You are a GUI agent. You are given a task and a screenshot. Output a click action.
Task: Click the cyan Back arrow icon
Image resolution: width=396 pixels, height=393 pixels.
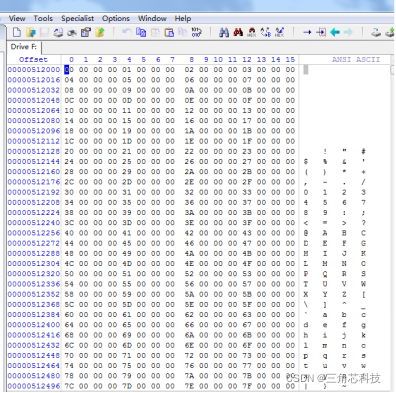tap(335, 32)
